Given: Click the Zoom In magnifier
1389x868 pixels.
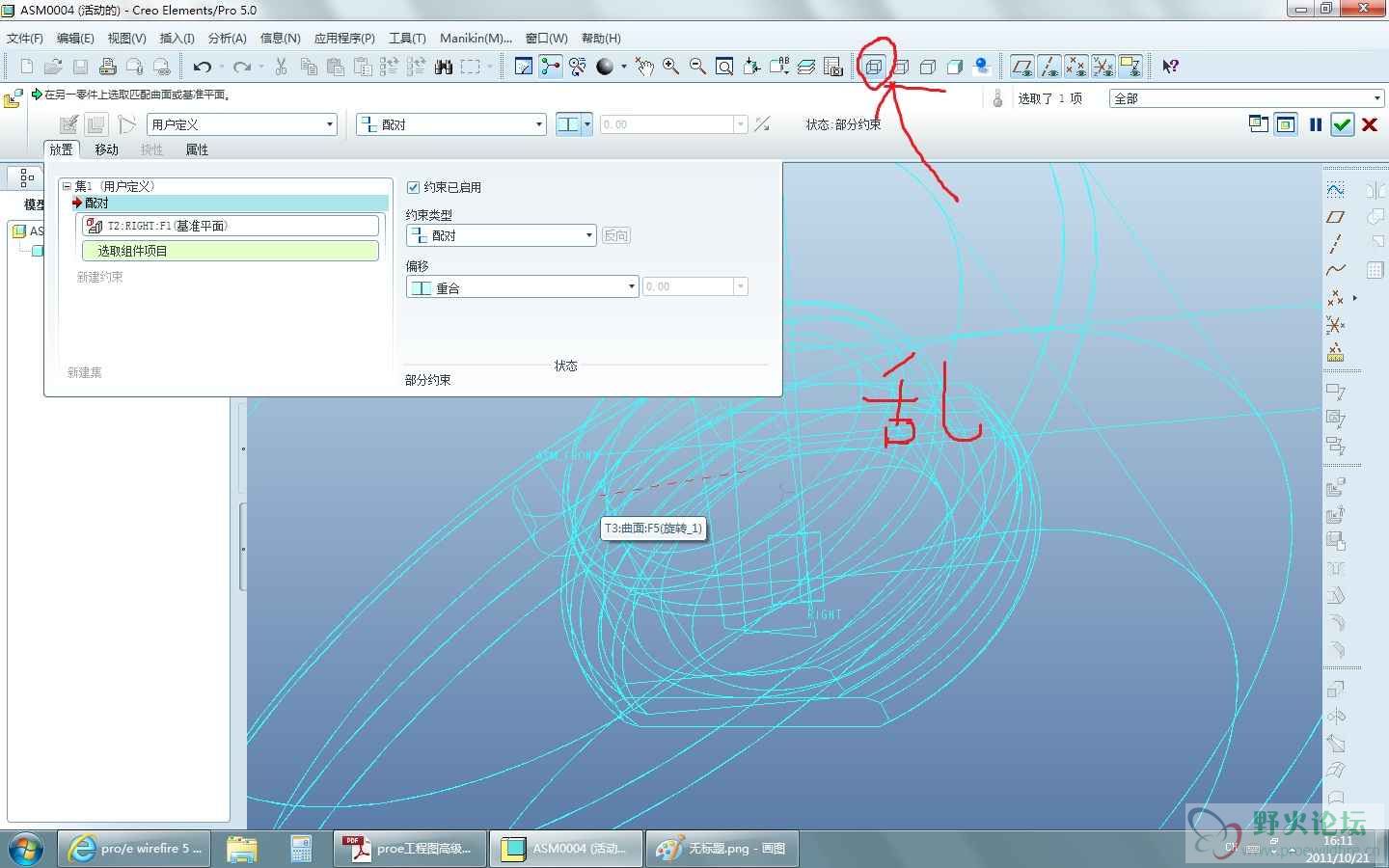Looking at the screenshot, I should [x=670, y=67].
